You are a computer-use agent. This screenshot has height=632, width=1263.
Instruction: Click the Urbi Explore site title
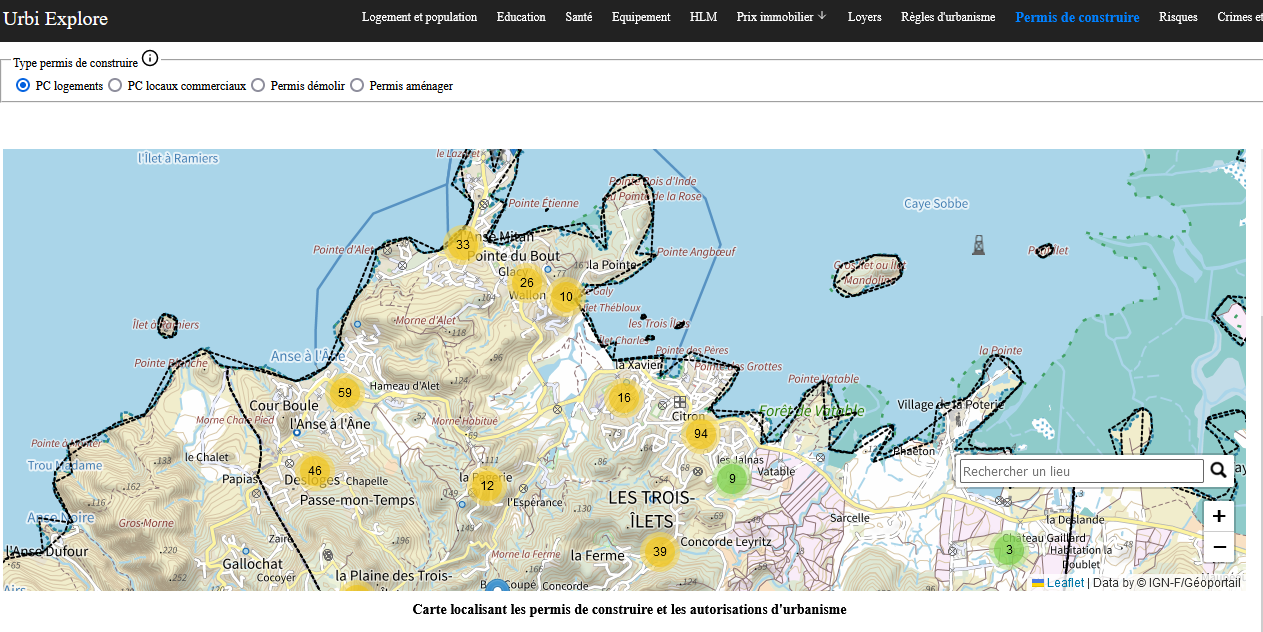[x=56, y=18]
